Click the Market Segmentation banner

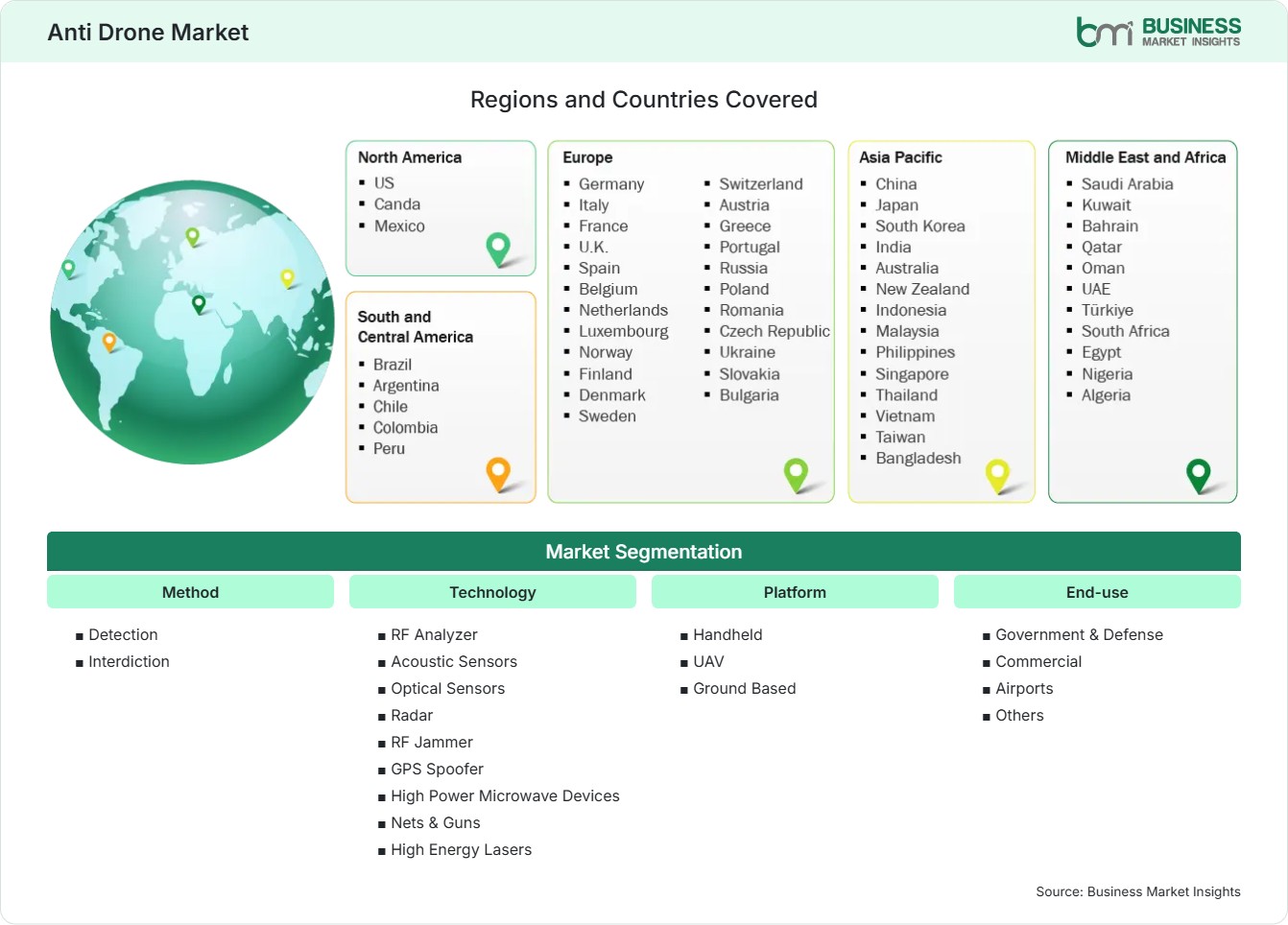click(x=644, y=552)
